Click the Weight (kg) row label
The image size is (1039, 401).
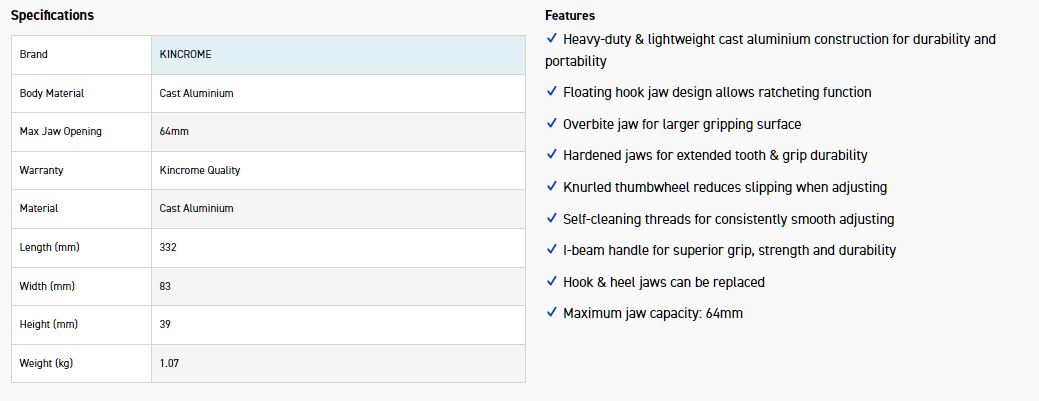coord(46,363)
